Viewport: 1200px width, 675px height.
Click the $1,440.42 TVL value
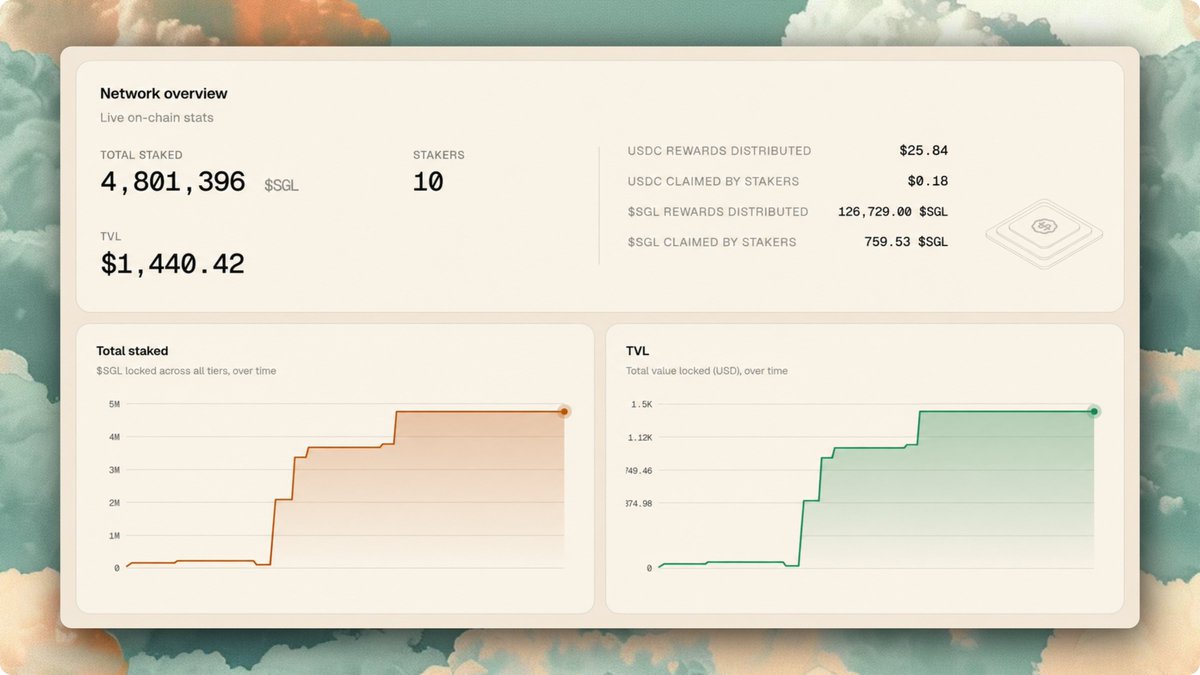172,264
